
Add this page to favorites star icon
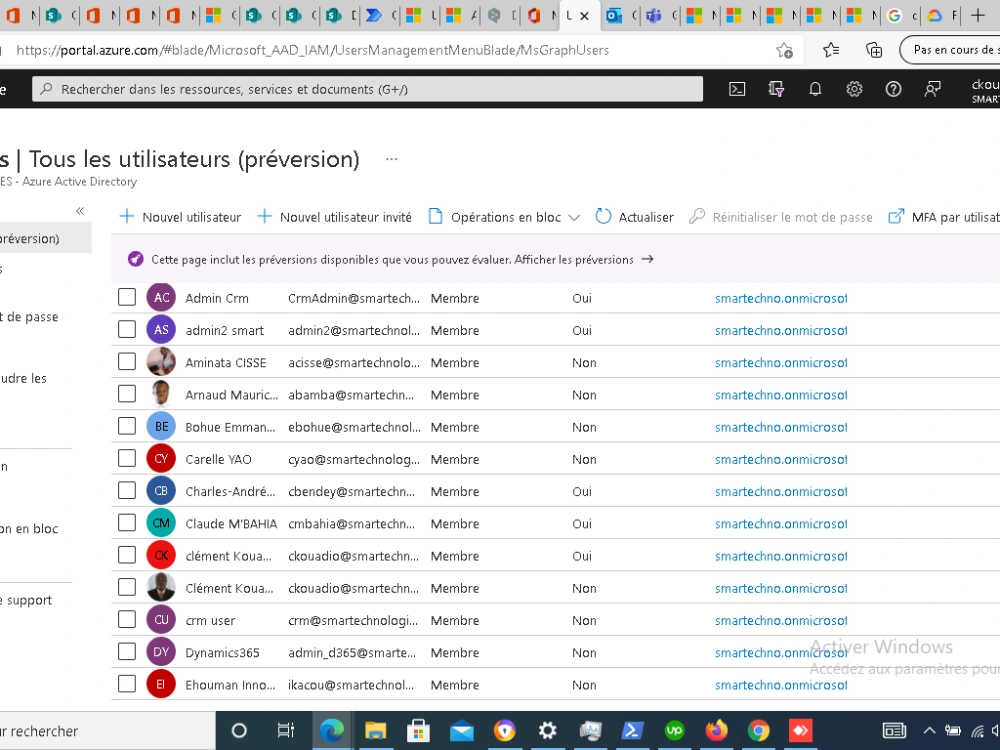784,50
